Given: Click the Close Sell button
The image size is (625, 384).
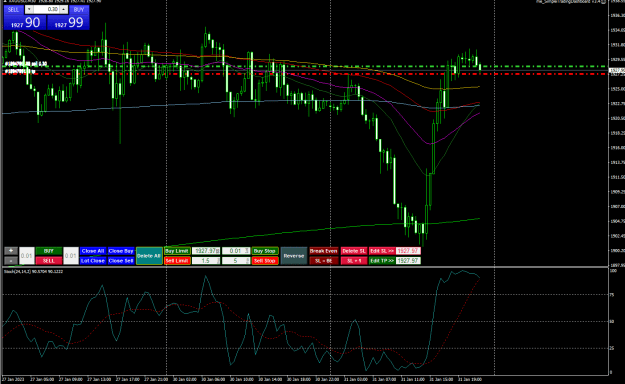Looking at the screenshot, I should [121, 261].
